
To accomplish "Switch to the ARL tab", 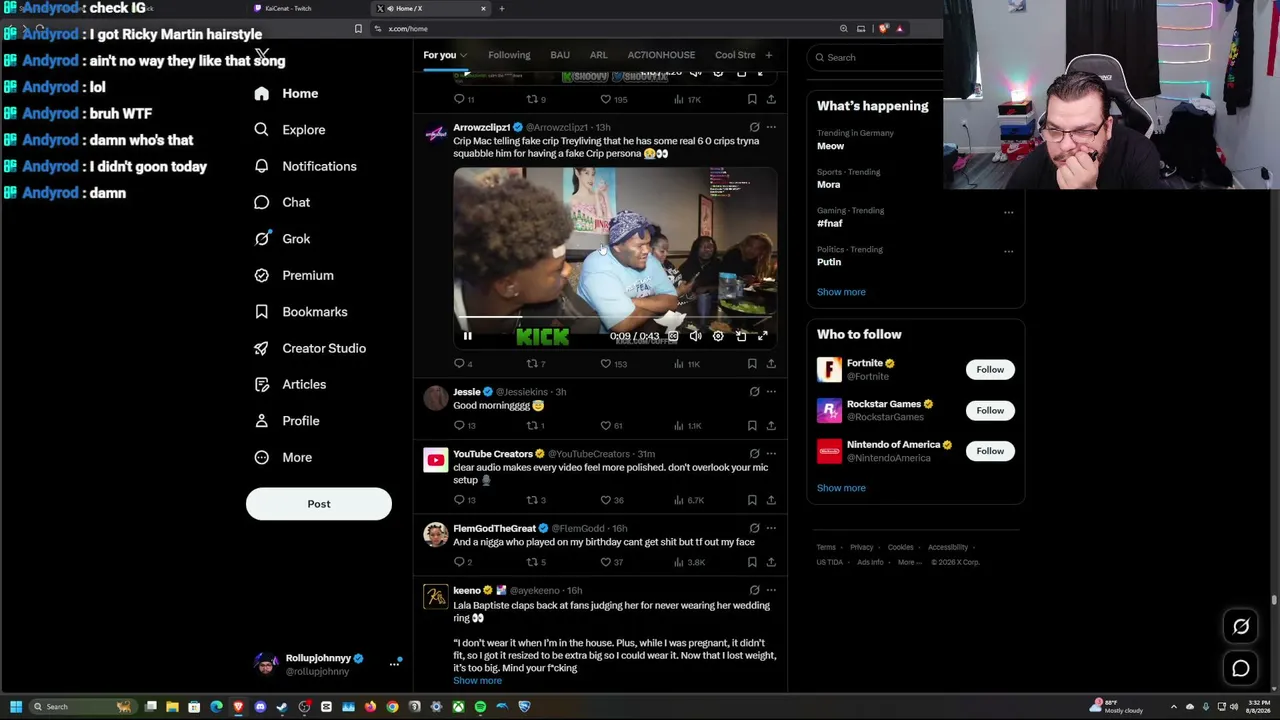I will (599, 55).
